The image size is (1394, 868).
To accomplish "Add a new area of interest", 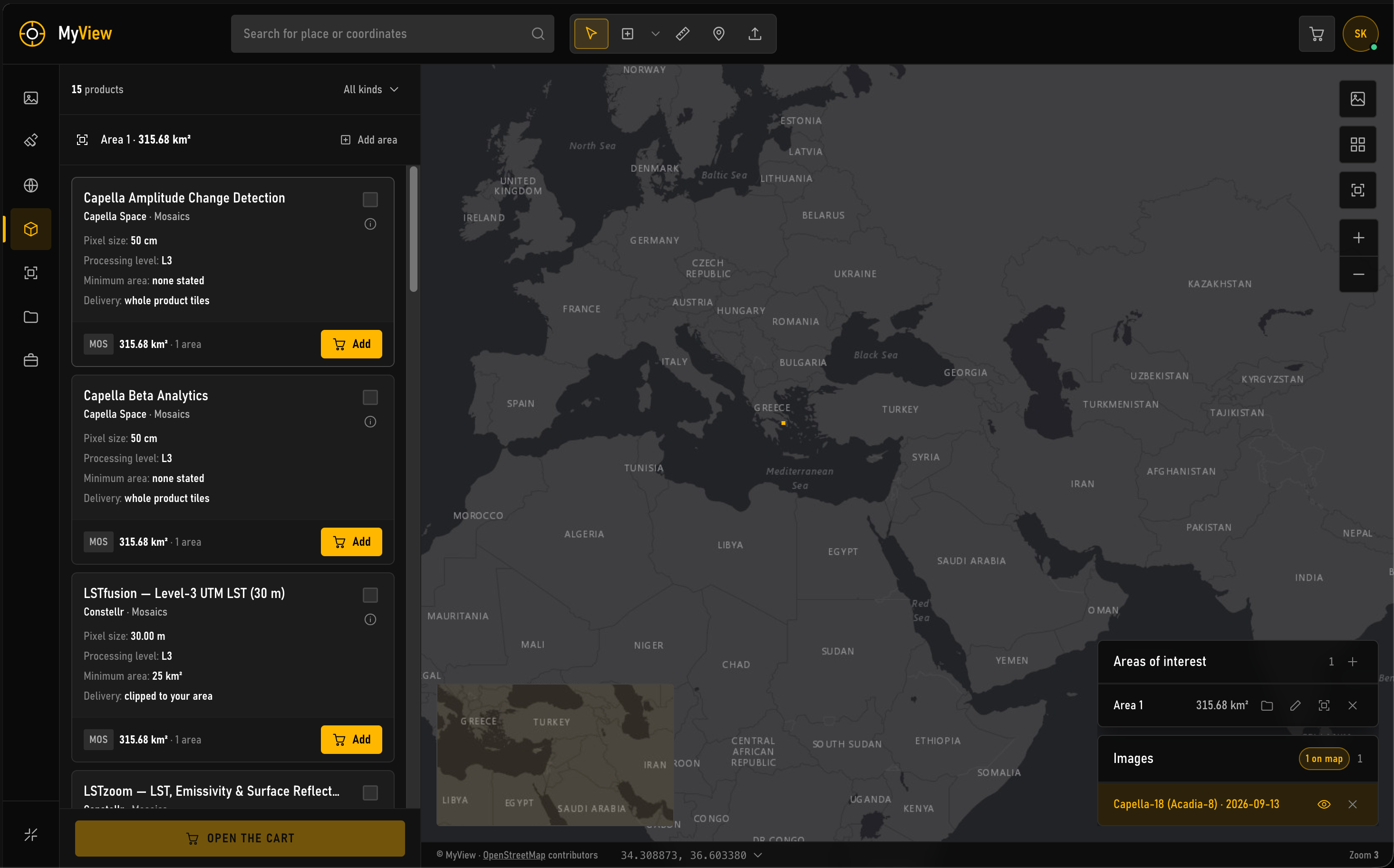I will pyautogui.click(x=1353, y=662).
